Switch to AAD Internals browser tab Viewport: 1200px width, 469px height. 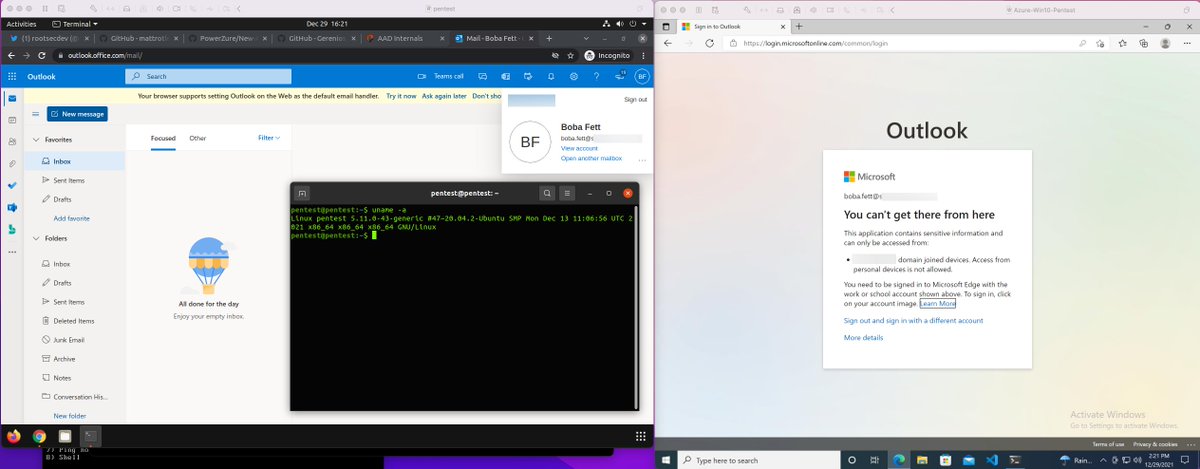click(406, 37)
